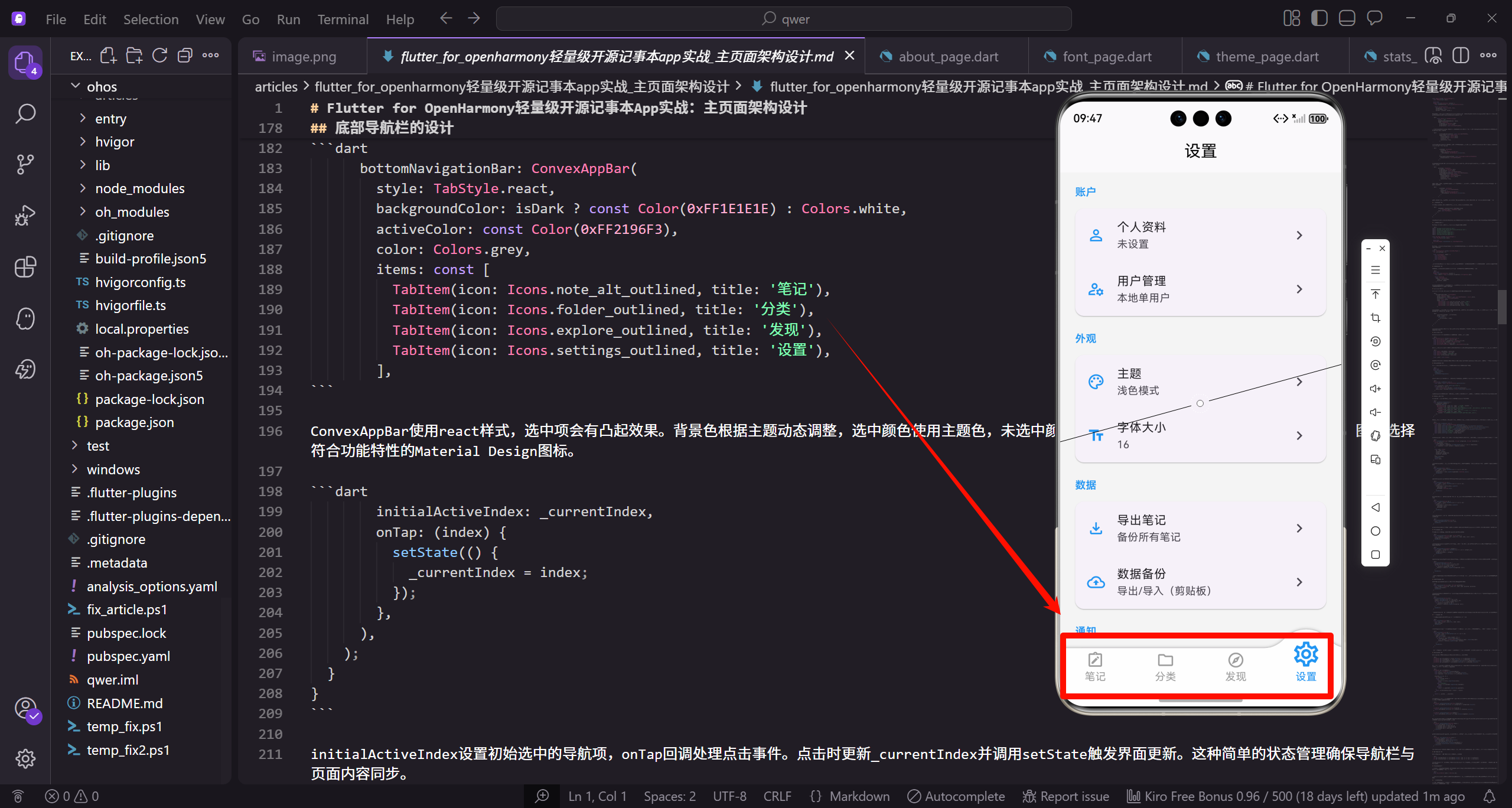Click New File icon in explorer header
The image size is (1512, 808).
tap(108, 56)
